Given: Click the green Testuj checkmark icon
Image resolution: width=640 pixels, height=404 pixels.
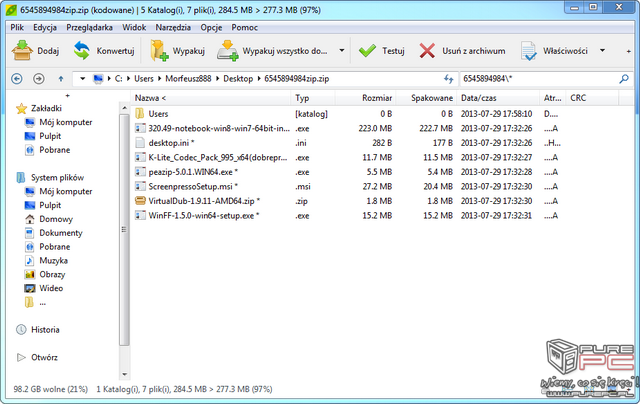Looking at the screenshot, I should [x=367, y=51].
